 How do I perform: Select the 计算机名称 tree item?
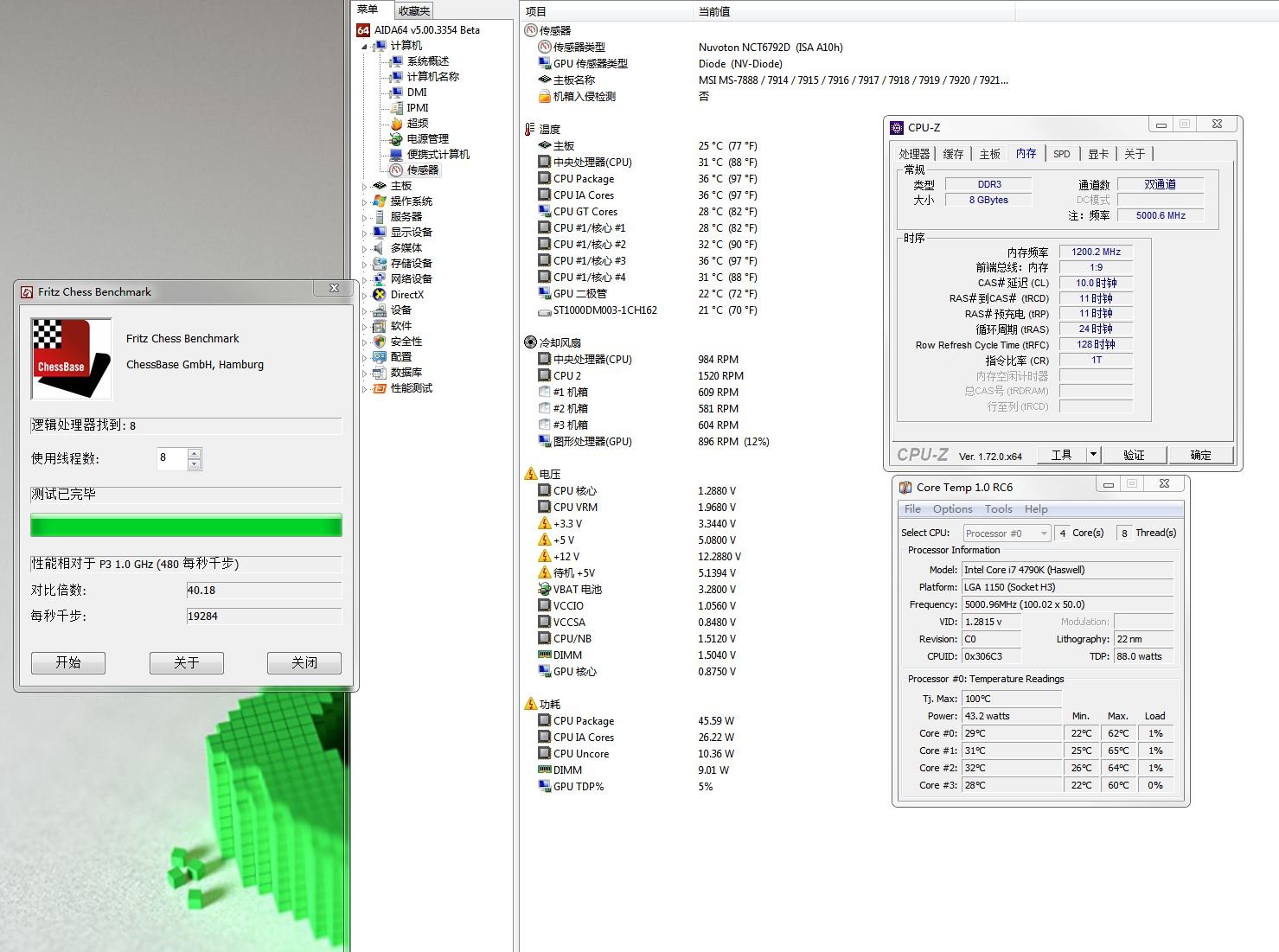[432, 77]
